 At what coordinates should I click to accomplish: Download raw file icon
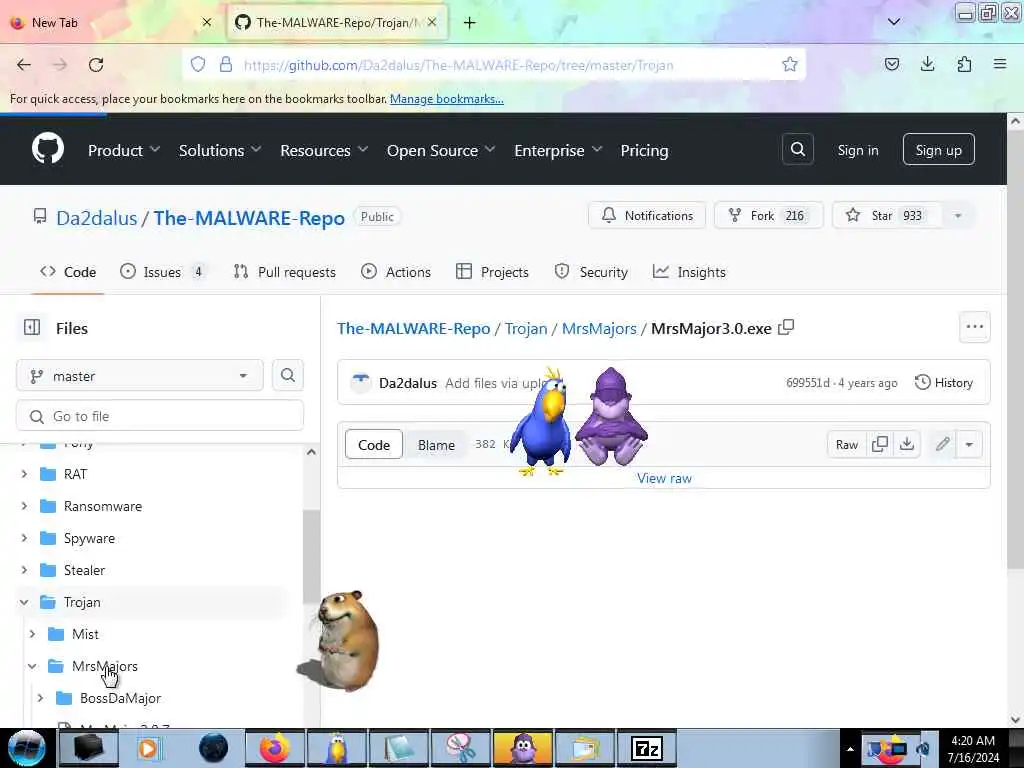(906, 444)
